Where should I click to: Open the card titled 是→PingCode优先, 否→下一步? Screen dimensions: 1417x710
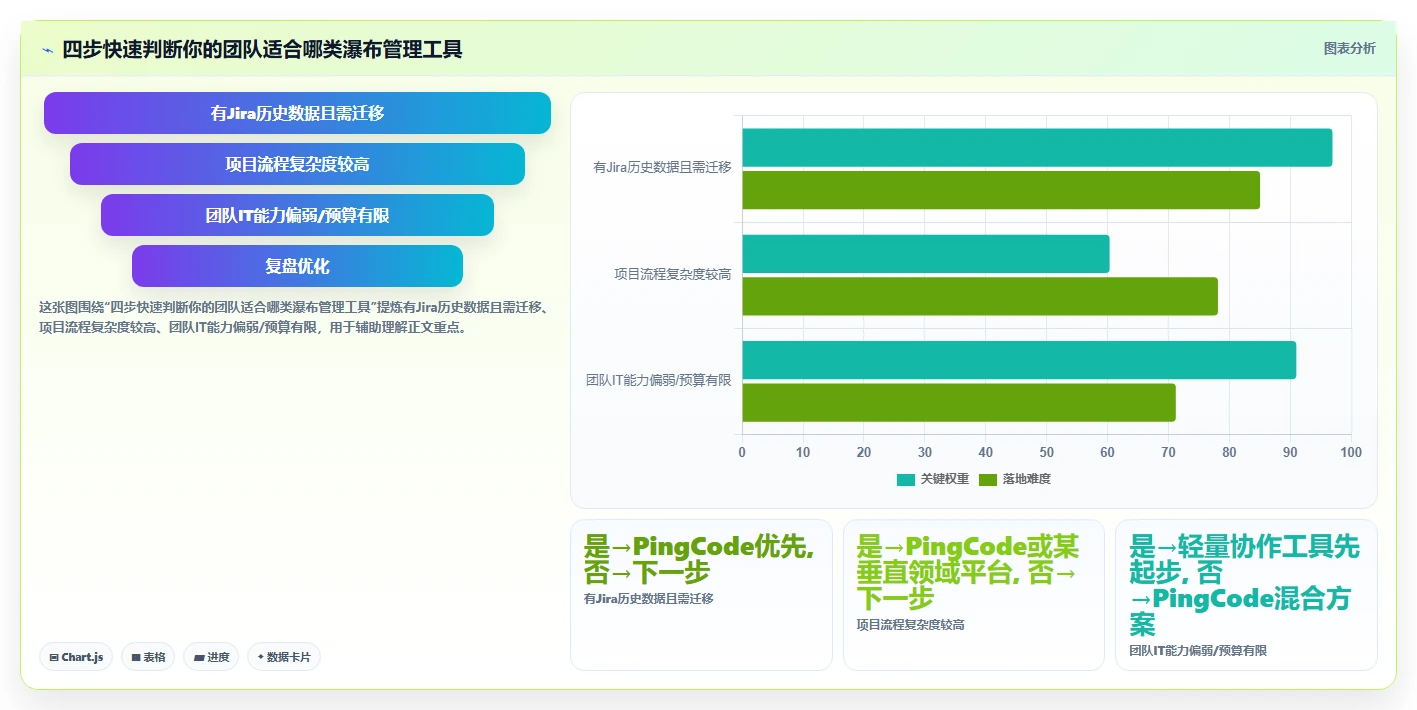pos(701,594)
